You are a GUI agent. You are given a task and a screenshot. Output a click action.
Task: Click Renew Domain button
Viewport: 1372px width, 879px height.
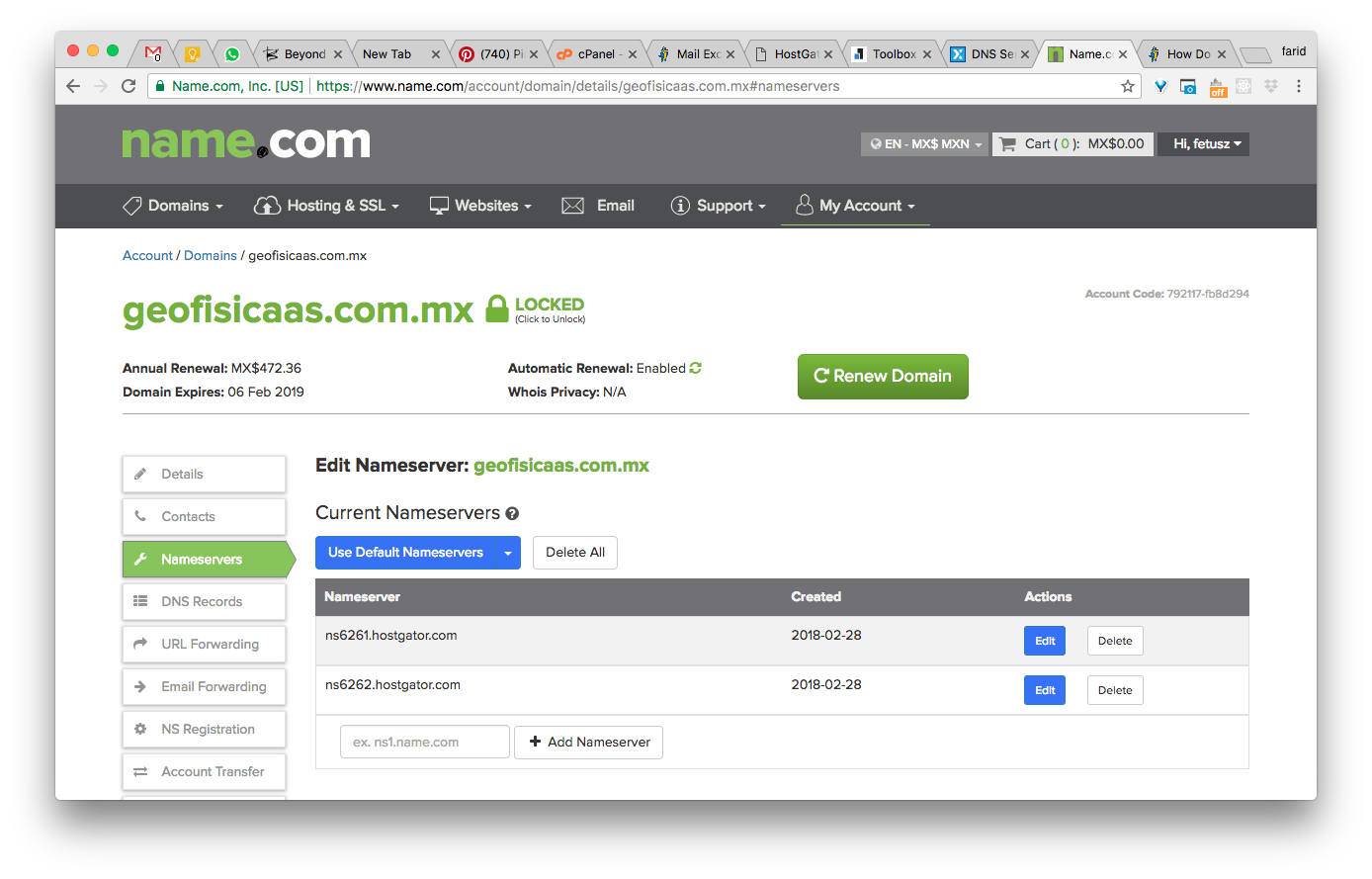(x=883, y=377)
